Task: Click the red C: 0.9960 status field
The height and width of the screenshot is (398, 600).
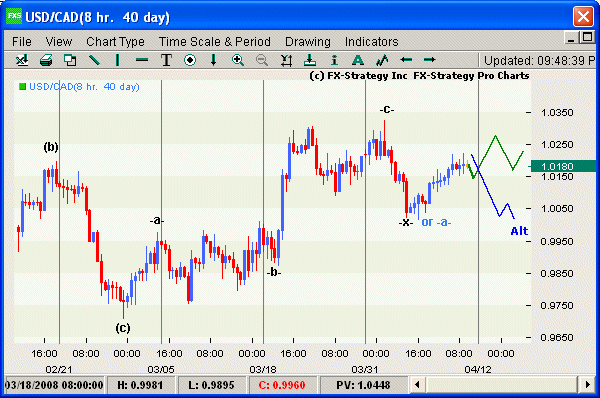Action: click(x=282, y=385)
